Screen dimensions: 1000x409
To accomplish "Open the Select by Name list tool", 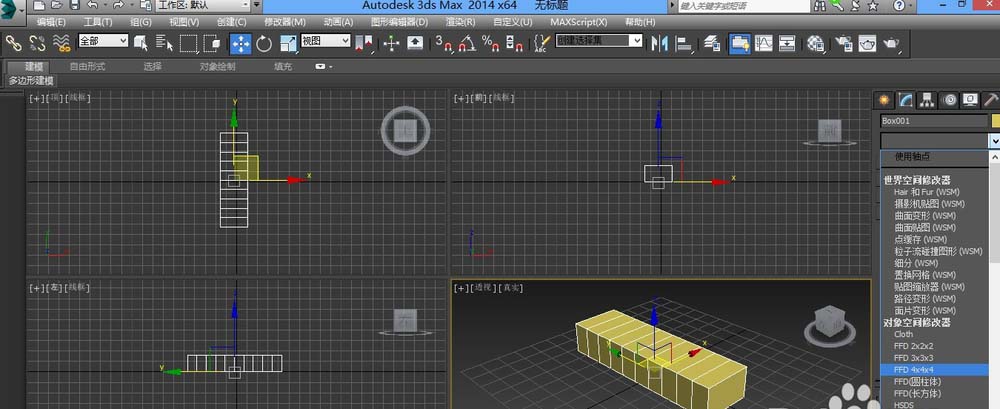I will 165,43.
